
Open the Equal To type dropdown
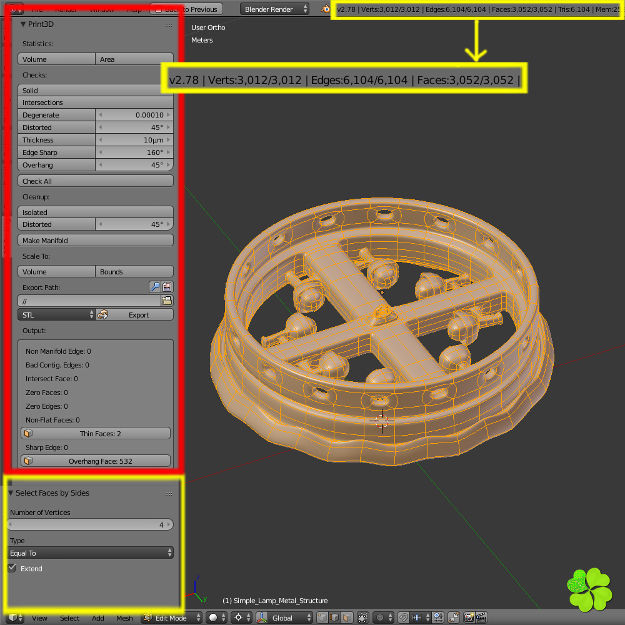pos(91,553)
